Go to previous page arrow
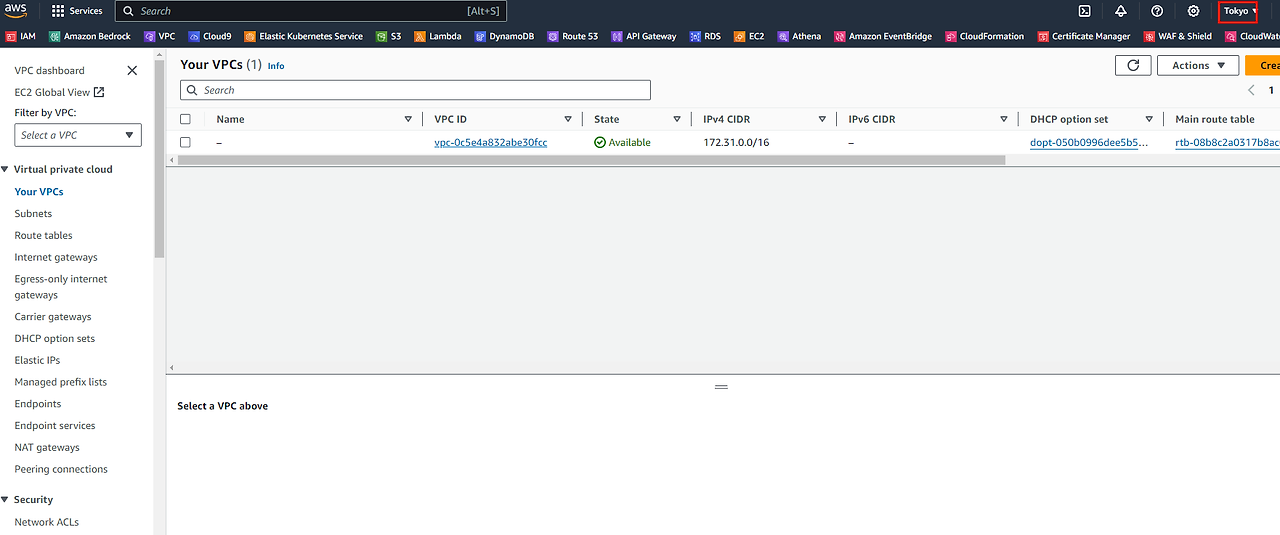The width and height of the screenshot is (1280, 535). tap(1251, 90)
